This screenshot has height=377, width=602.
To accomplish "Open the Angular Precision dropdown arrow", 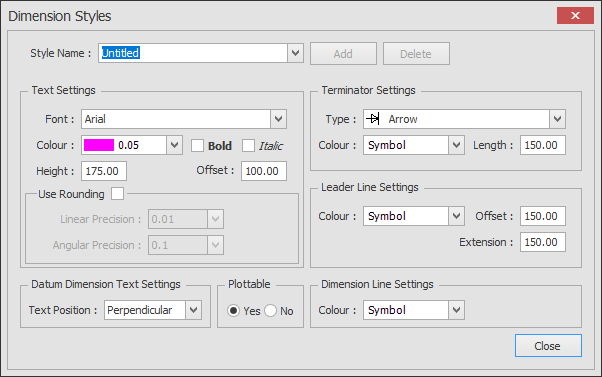I will 215,245.
